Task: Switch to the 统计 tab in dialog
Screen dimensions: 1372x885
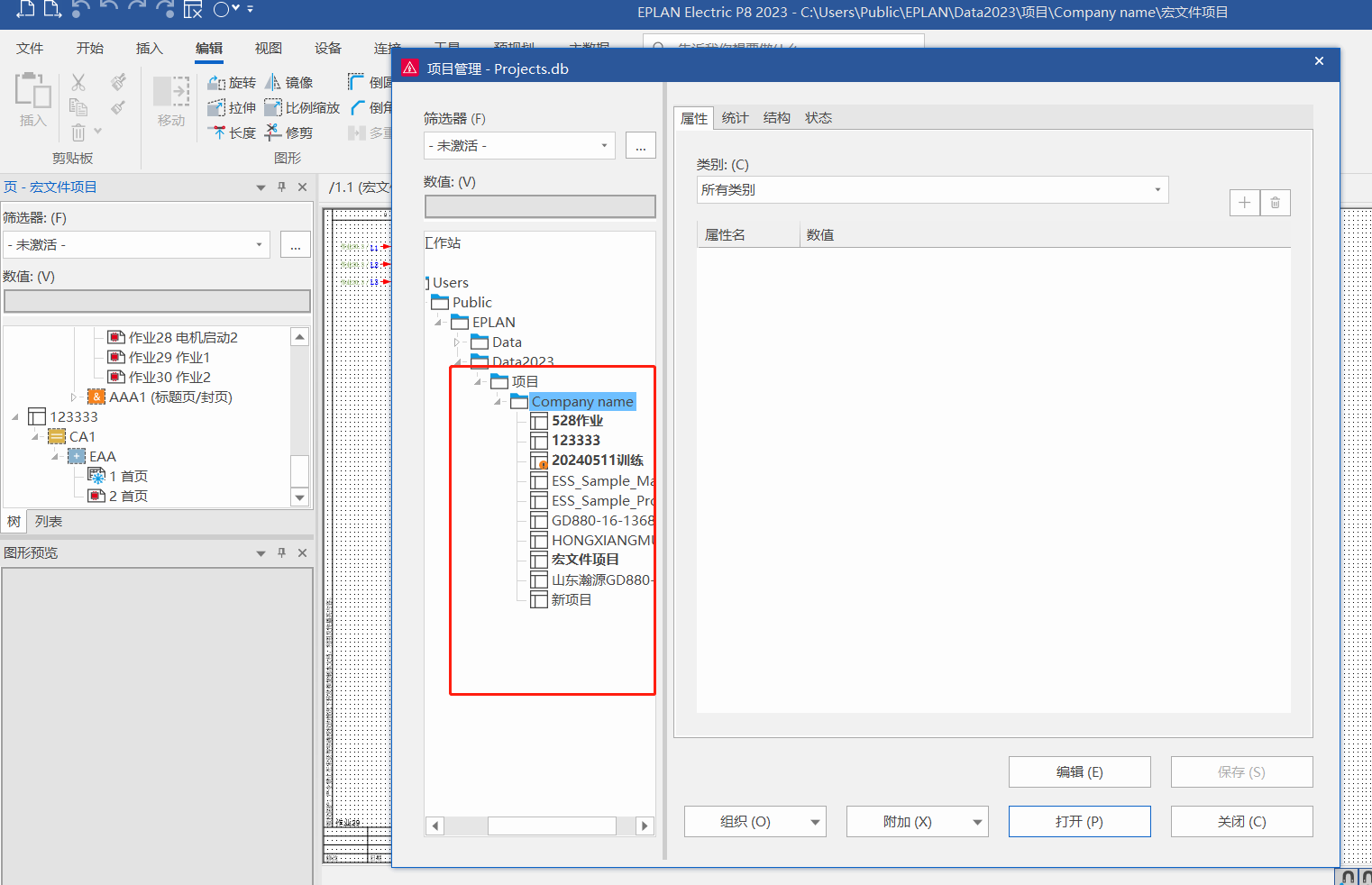Action: click(736, 118)
